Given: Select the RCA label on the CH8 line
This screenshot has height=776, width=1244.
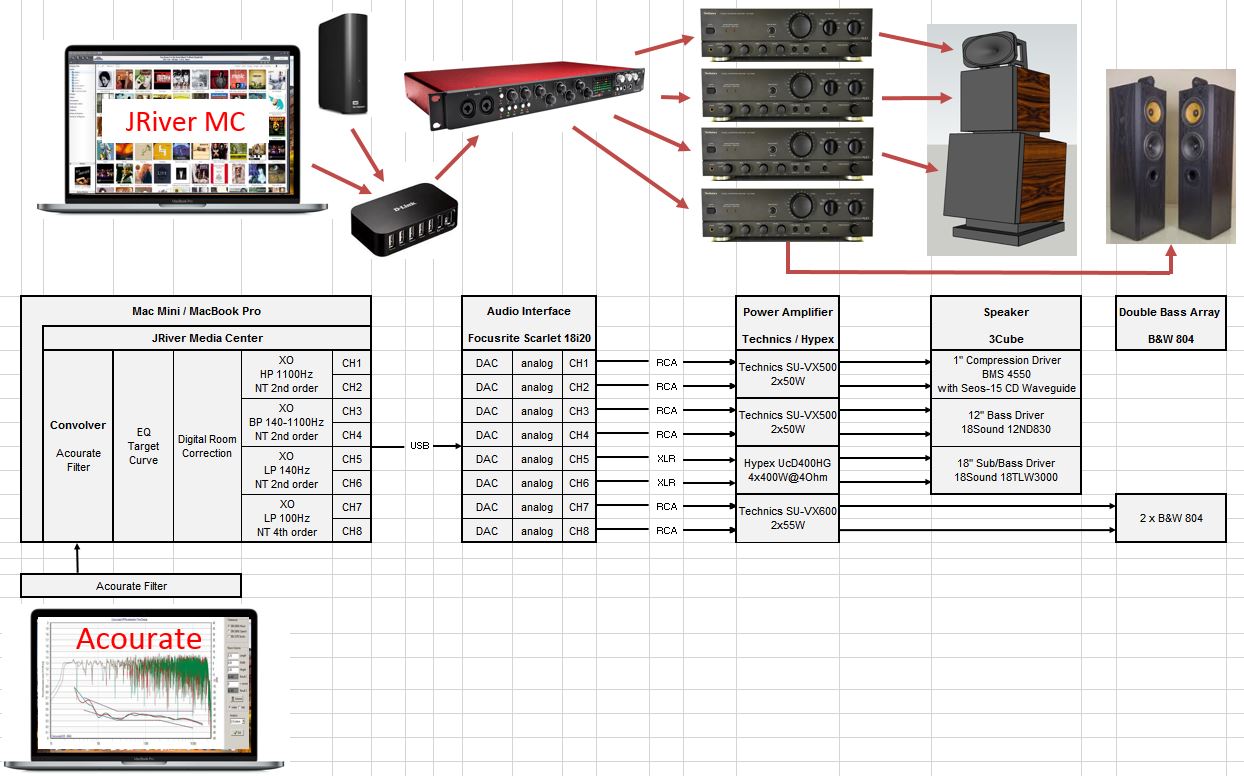Looking at the screenshot, I should [666, 530].
